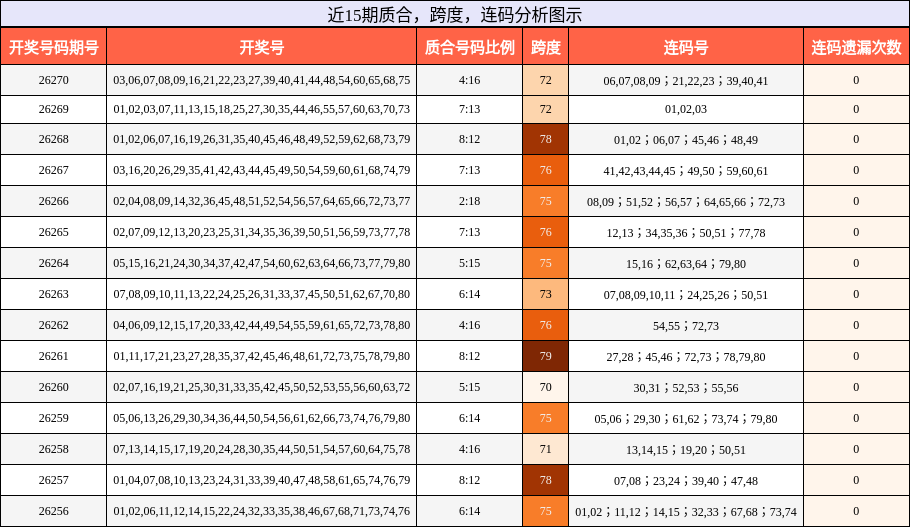The width and height of the screenshot is (910, 527).
Task: Click the missed count 0 for issue 26256
Action: 856,511
